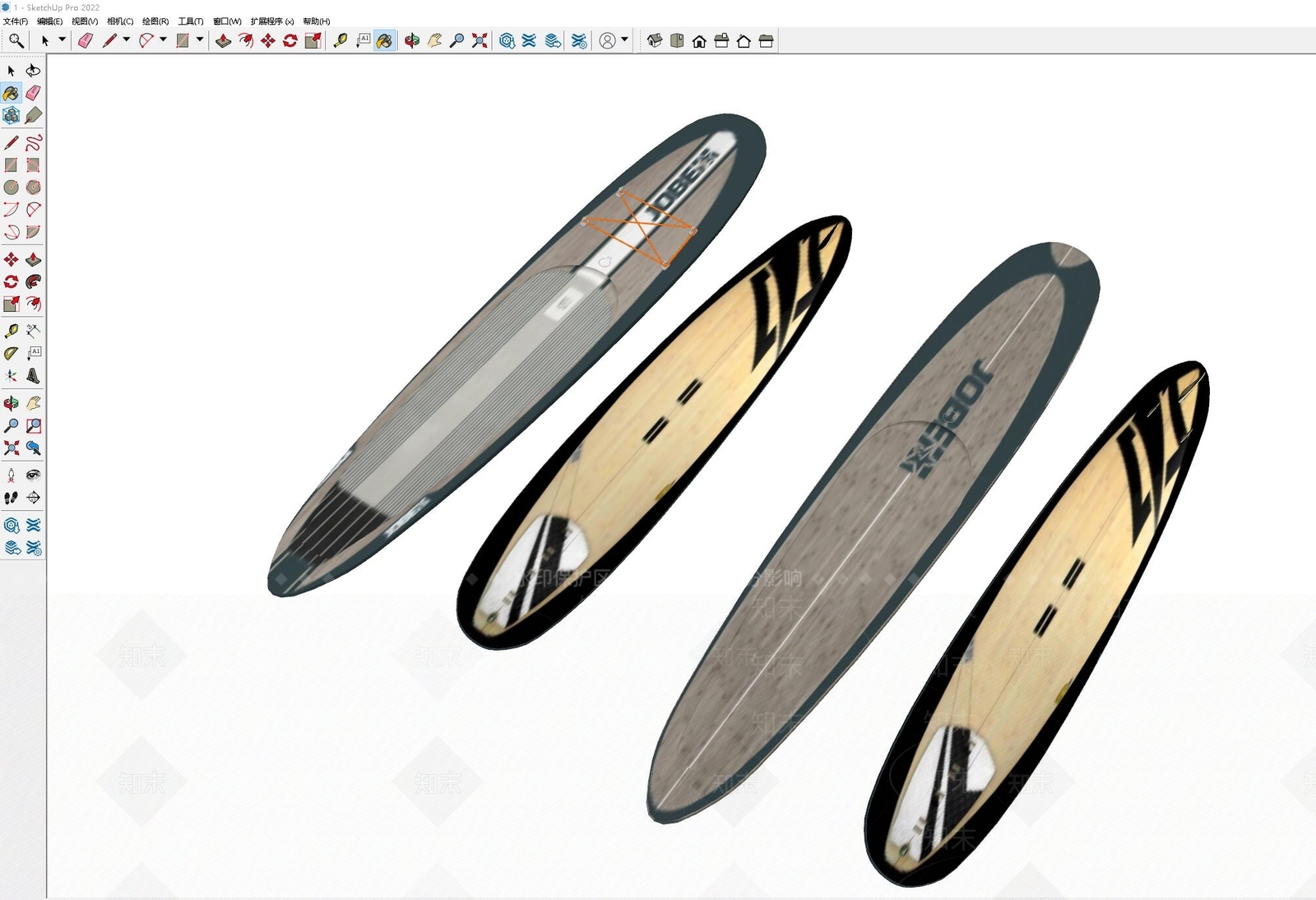This screenshot has width=1316, height=900.
Task: Expand the Select tool dropdown arrow
Action: tap(62, 39)
